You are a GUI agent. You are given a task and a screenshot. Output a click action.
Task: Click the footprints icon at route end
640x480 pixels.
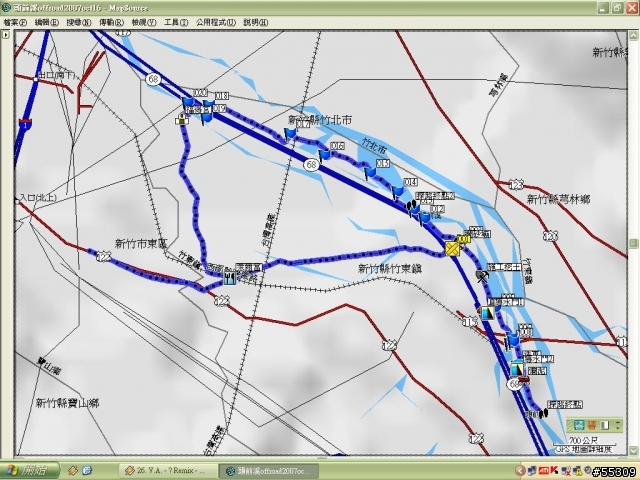[x=543, y=414]
